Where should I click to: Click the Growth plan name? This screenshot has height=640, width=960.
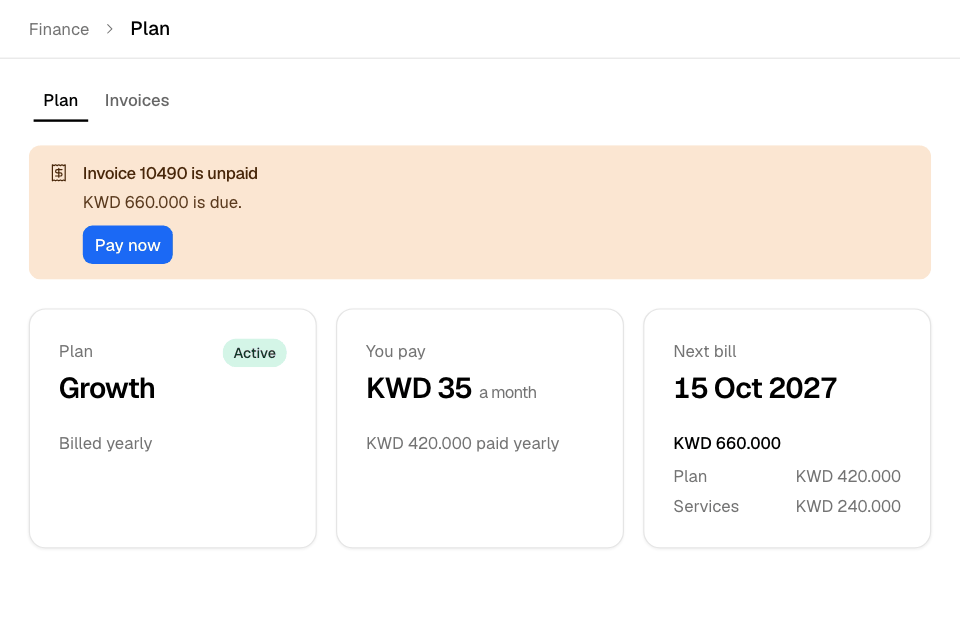pyautogui.click(x=107, y=388)
